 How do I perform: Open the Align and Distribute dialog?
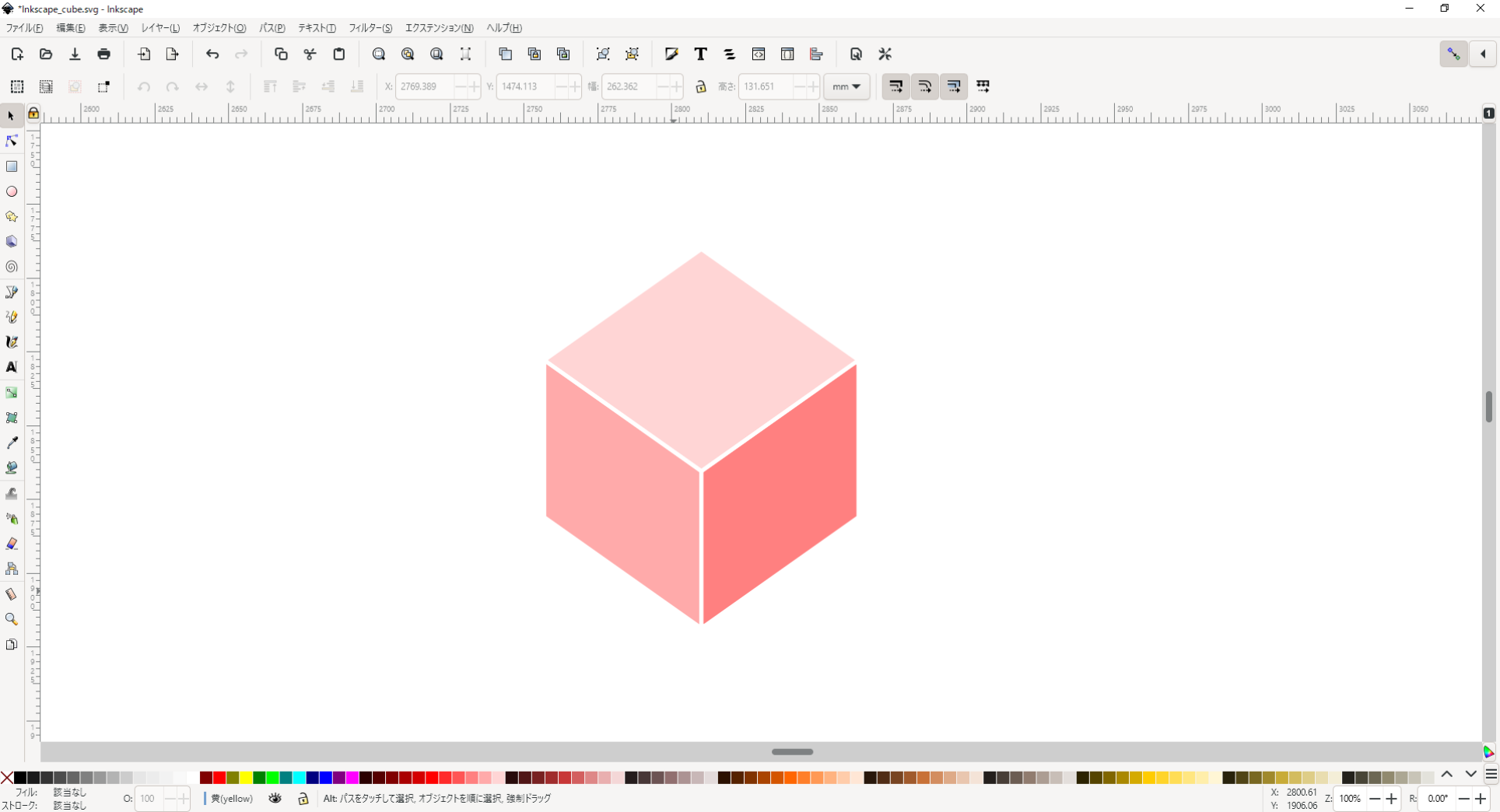817,54
